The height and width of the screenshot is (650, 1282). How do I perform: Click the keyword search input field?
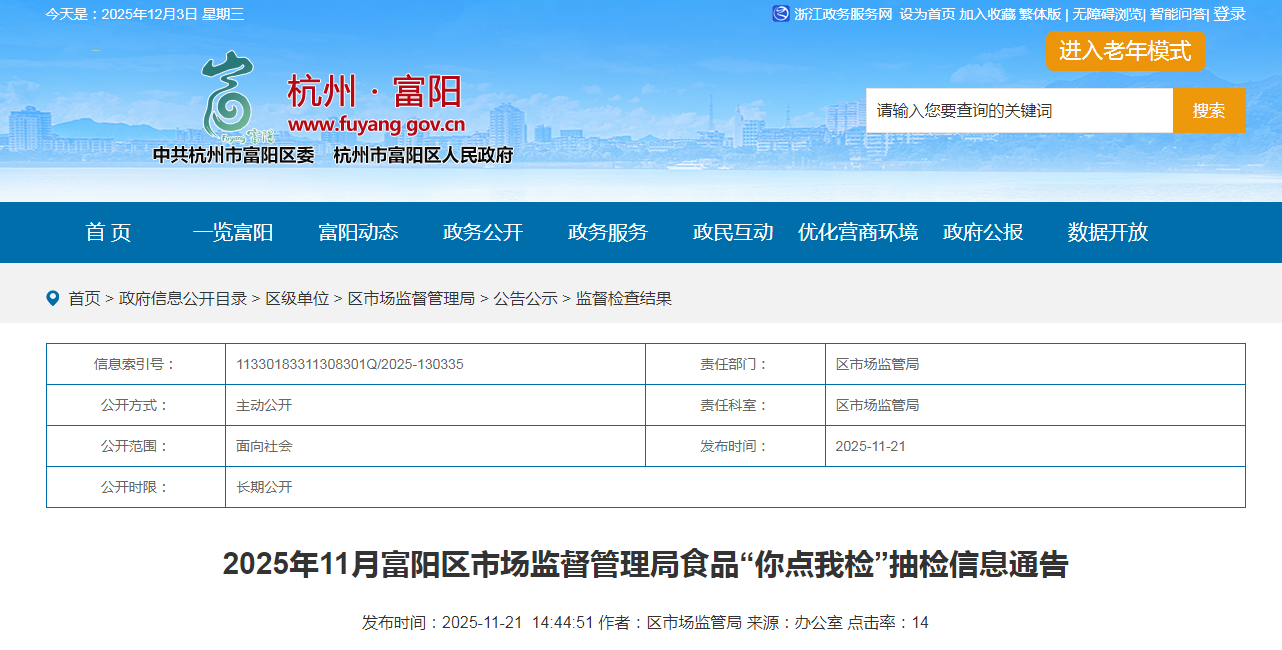[1018, 111]
